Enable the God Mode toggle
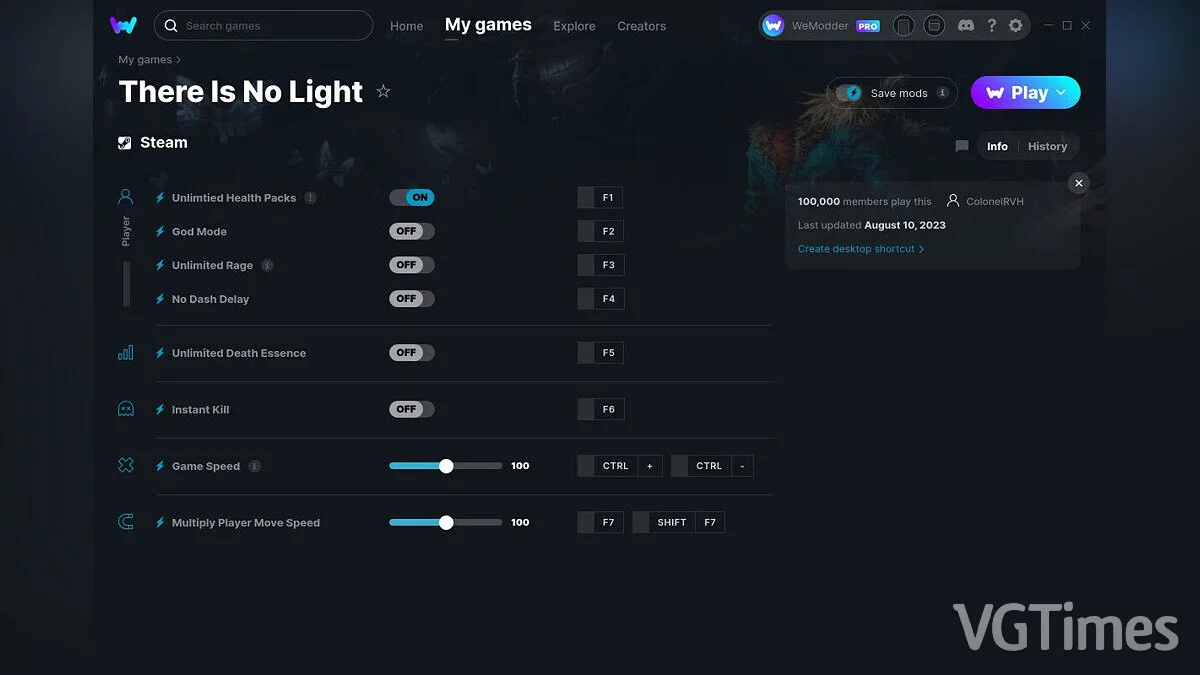This screenshot has width=1200, height=675. (412, 231)
